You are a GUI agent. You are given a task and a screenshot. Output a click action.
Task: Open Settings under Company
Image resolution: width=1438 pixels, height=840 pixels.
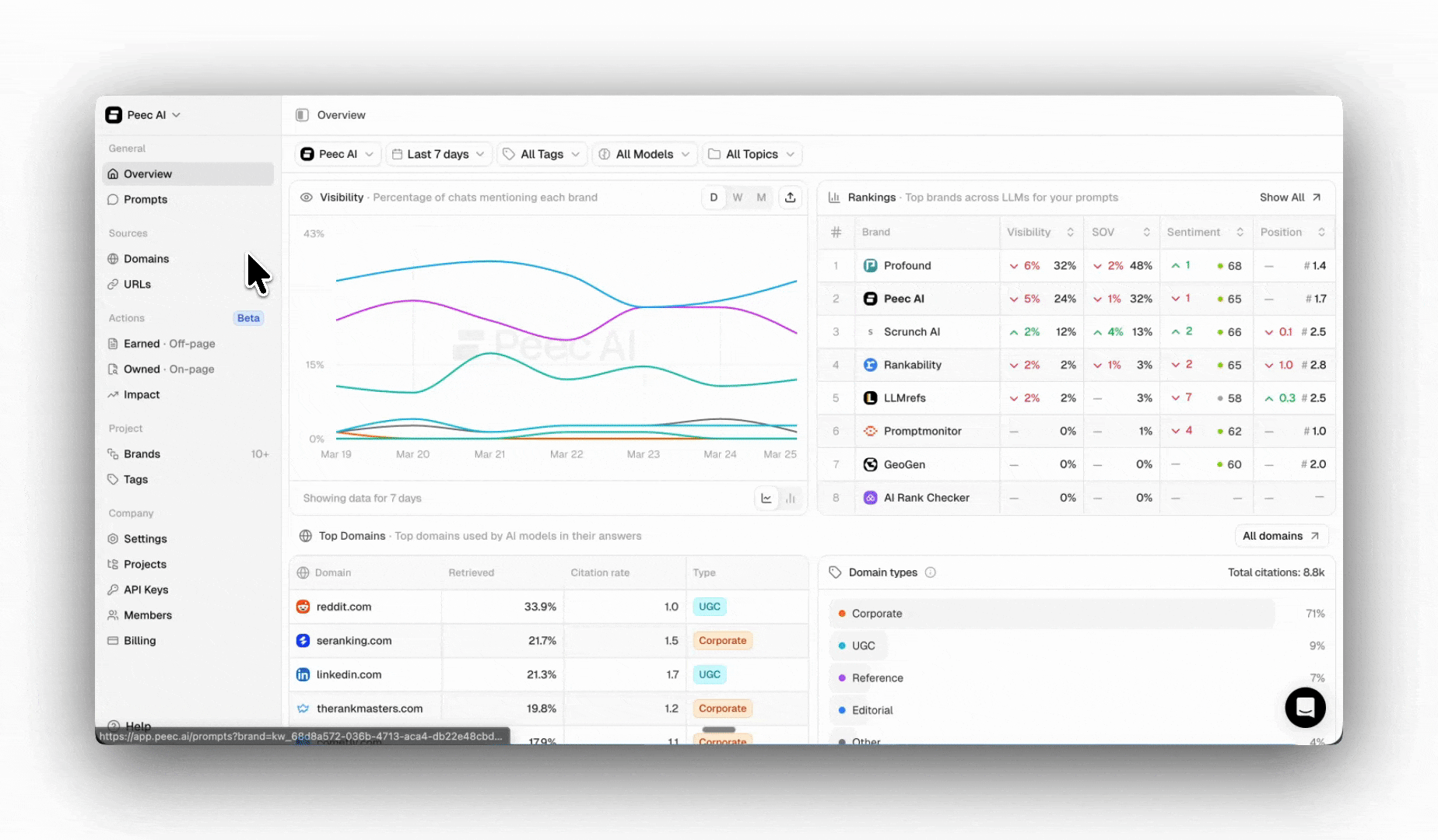[188, 539]
